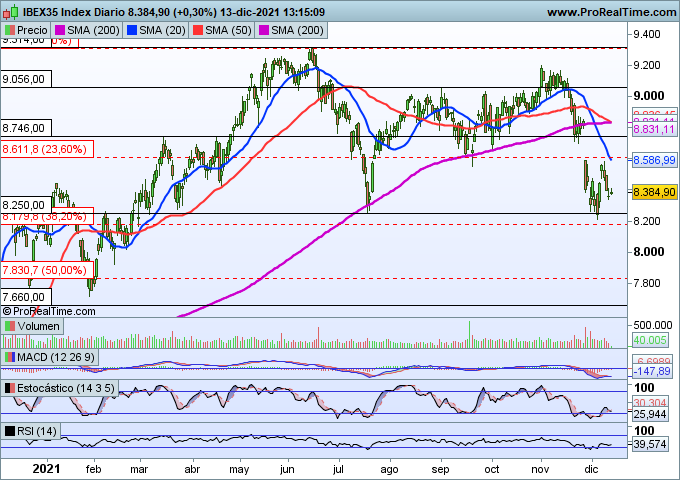680x480 pixels.
Task: Click the black RSI panel icon
Action: click(10, 431)
